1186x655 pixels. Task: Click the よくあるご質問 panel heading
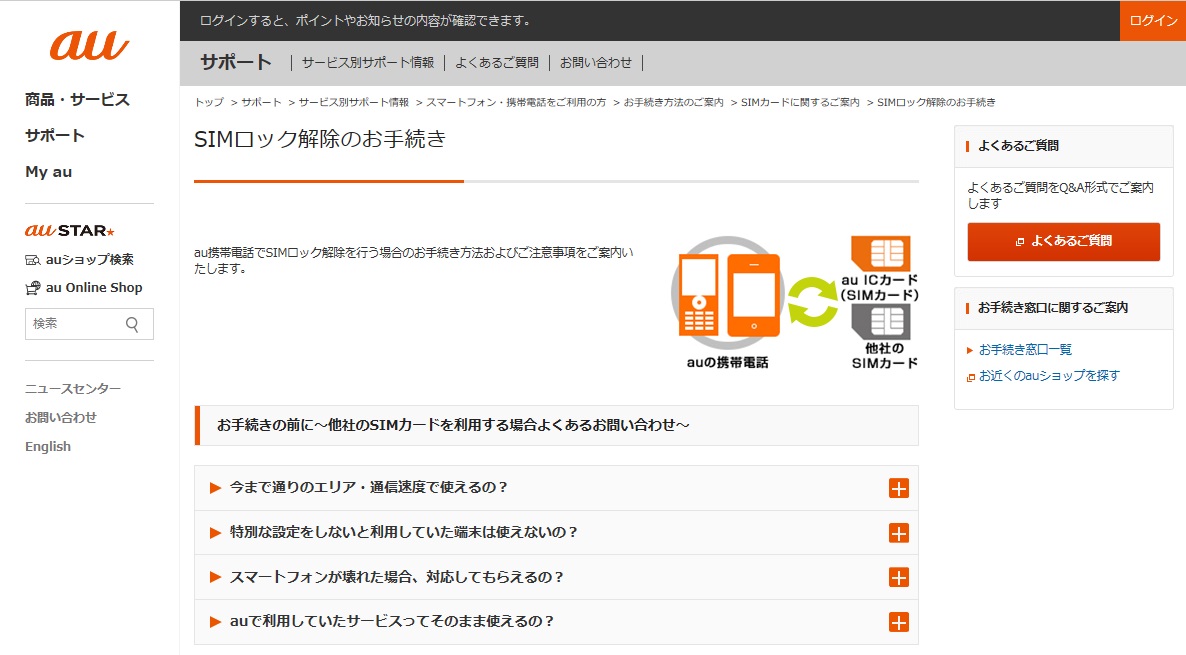click(1018, 146)
